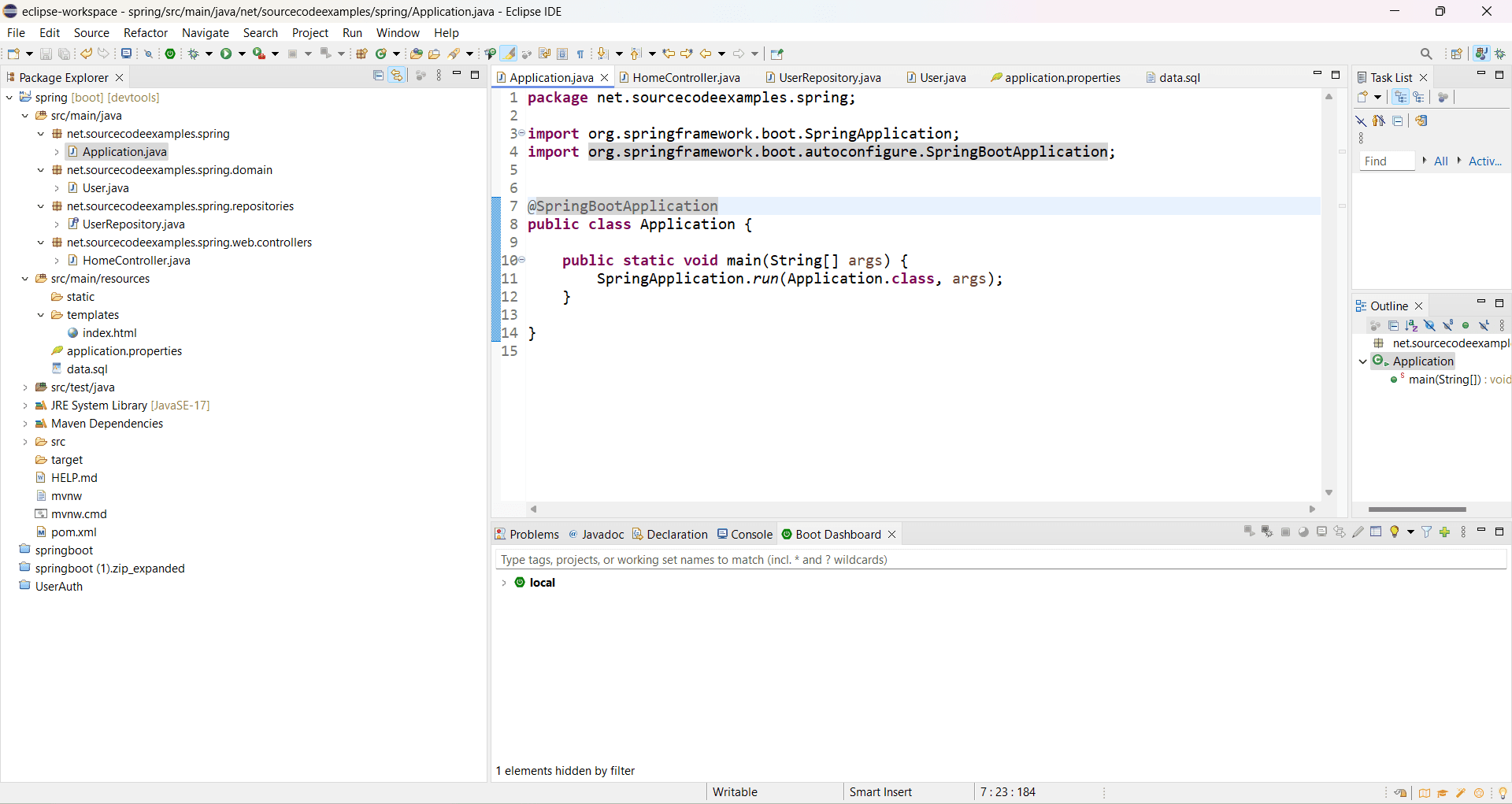
Task: Collapse the Application class in Outline
Action: point(1363,361)
